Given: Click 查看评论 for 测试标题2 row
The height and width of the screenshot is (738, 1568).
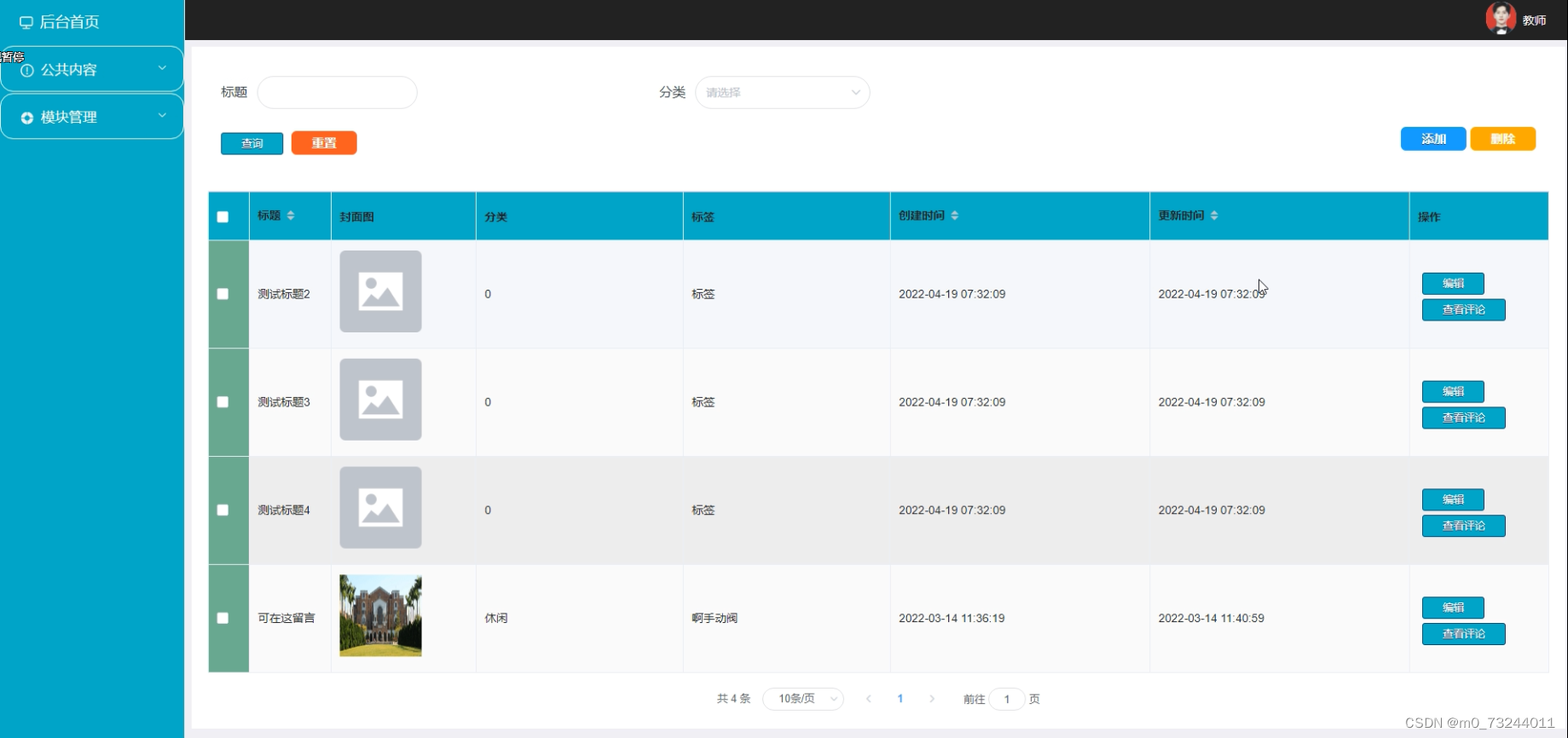Looking at the screenshot, I should coord(1463,310).
